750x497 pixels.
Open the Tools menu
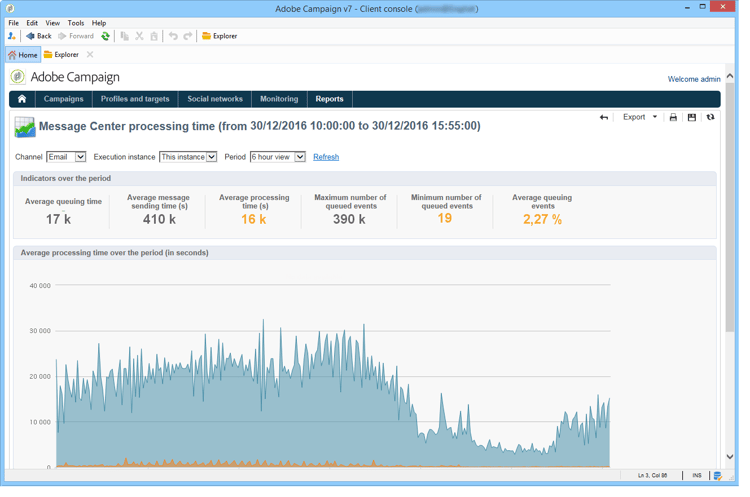(76, 23)
